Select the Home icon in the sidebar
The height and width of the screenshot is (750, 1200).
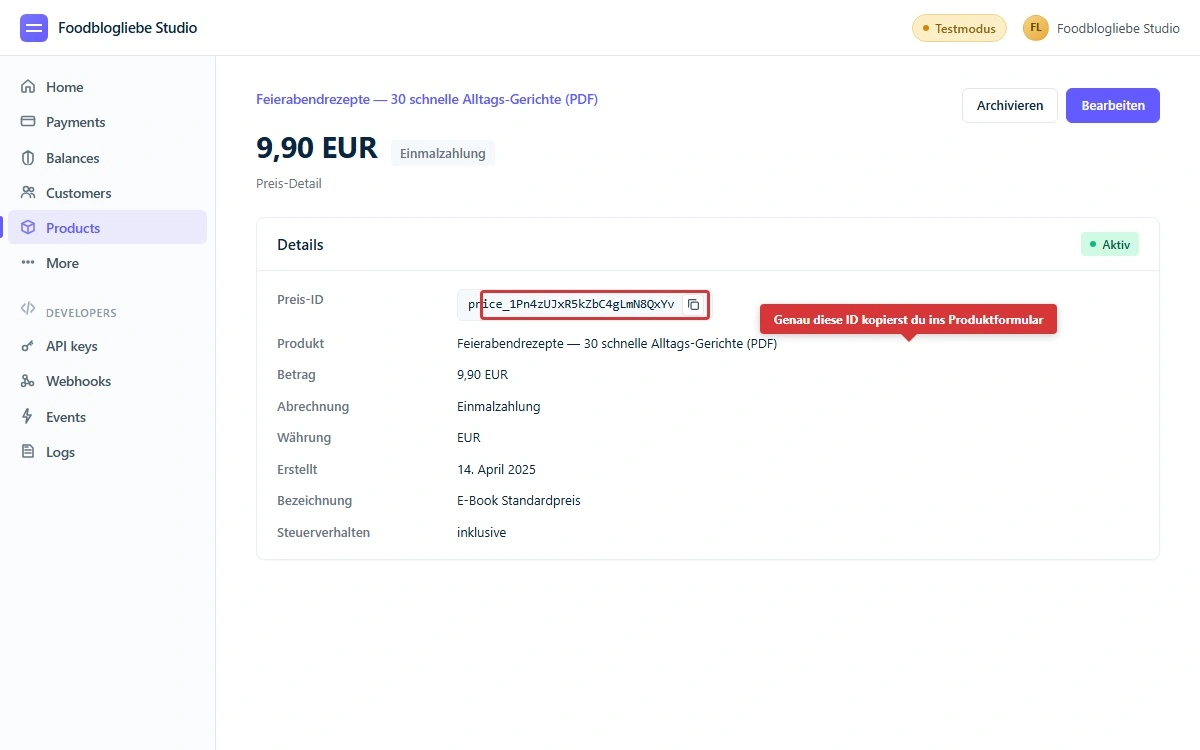point(29,87)
